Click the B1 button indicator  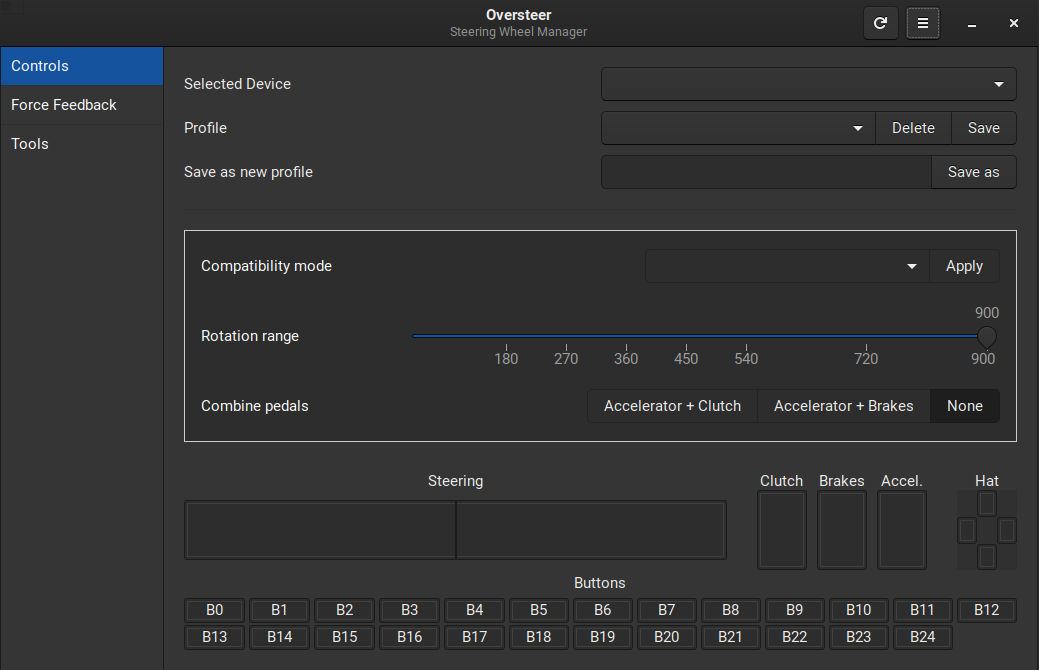click(x=279, y=610)
